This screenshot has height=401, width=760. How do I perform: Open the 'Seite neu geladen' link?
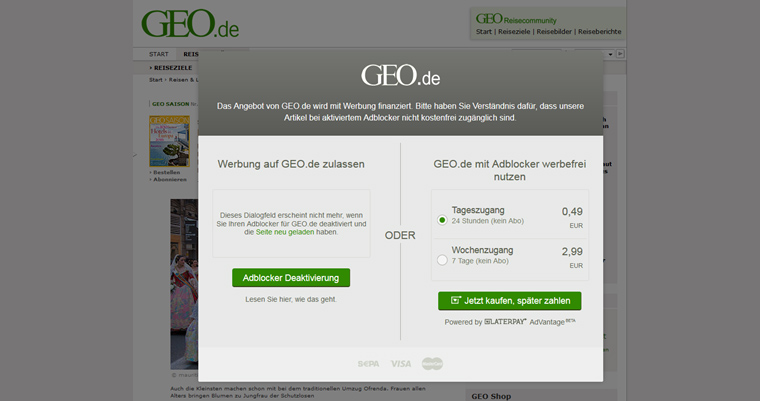(x=285, y=232)
